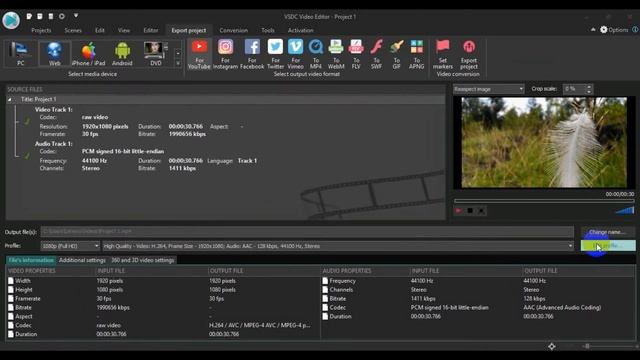
Task: Click the Edit profile button under Change name
Action: pos(608,246)
